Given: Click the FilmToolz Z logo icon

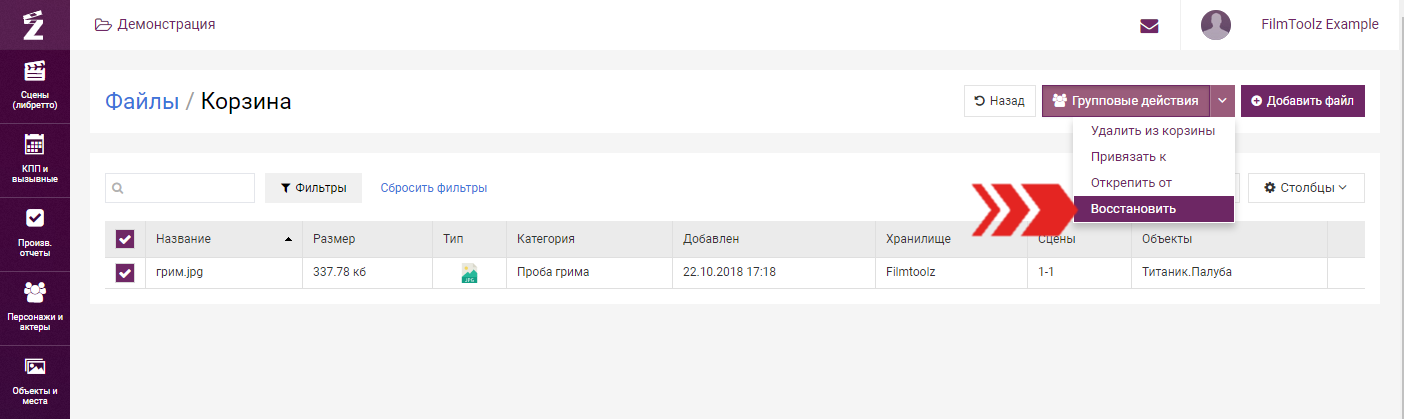Looking at the screenshot, I should point(34,24).
